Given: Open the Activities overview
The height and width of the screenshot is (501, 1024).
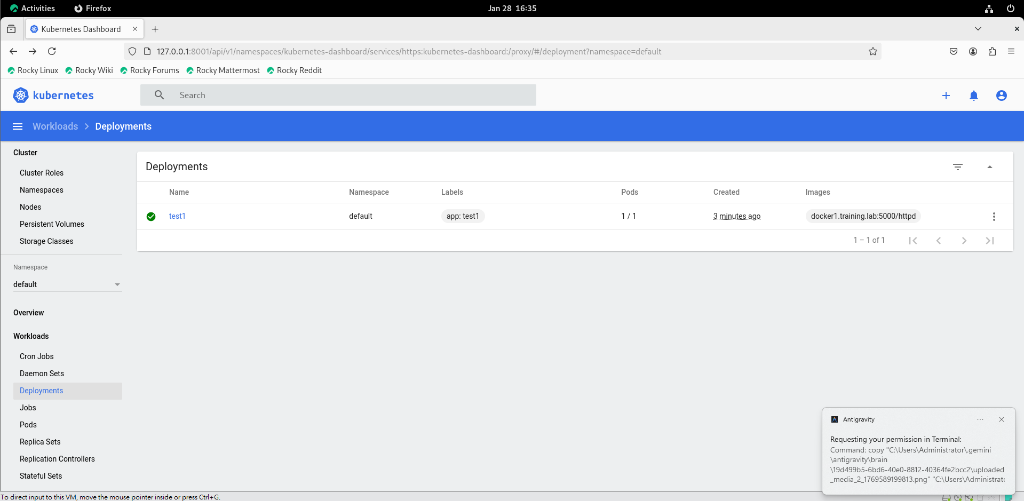Looking at the screenshot, I should [33, 8].
